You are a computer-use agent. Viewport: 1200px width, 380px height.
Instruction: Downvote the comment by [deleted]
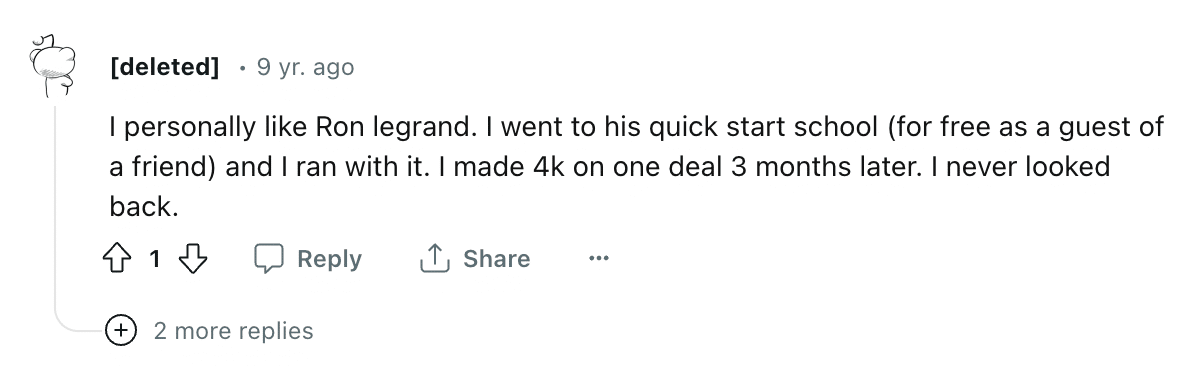(190, 259)
